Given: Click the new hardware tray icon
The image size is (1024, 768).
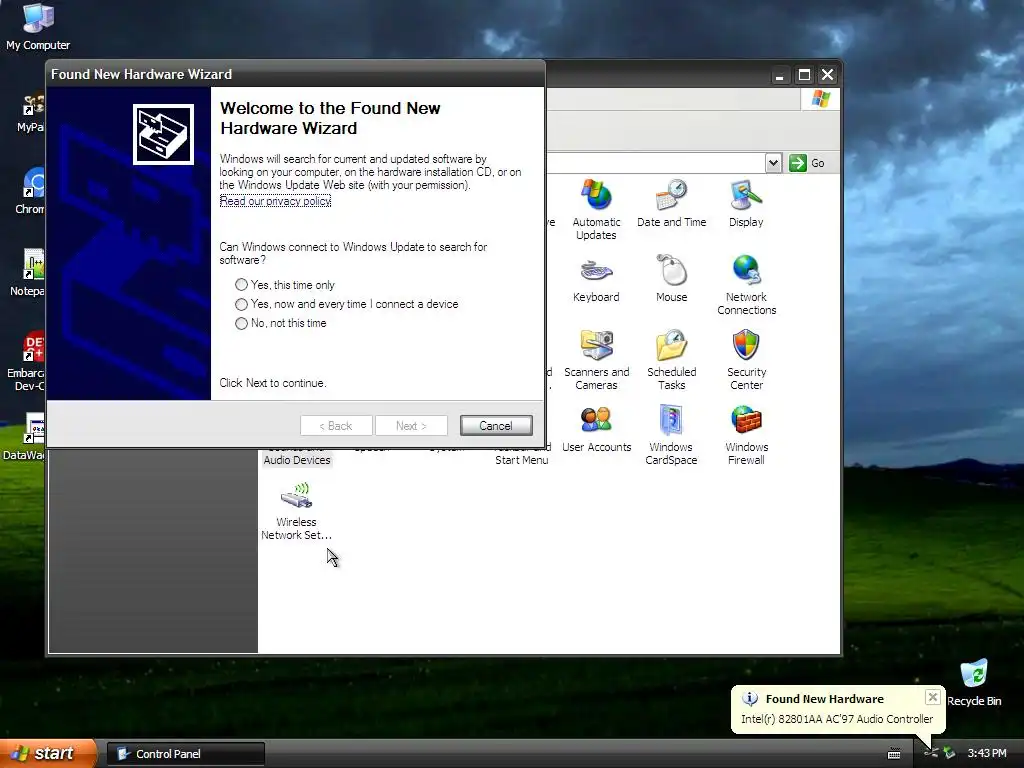Looking at the screenshot, I should click(931, 754).
